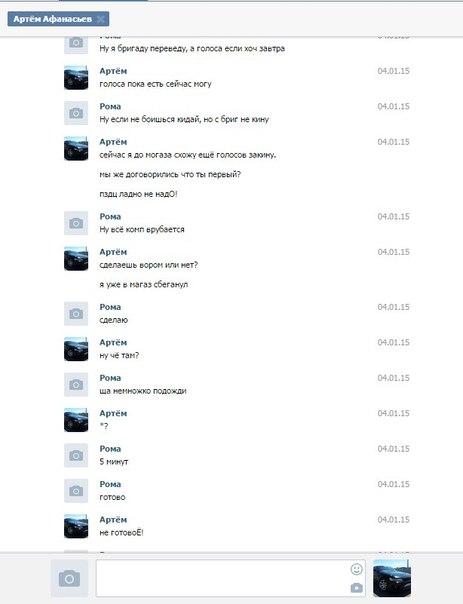Viewport: 463px width, 604px height.
Task: Open Артём's avatar beside "голоса пока есть" message
Action: coord(76,77)
